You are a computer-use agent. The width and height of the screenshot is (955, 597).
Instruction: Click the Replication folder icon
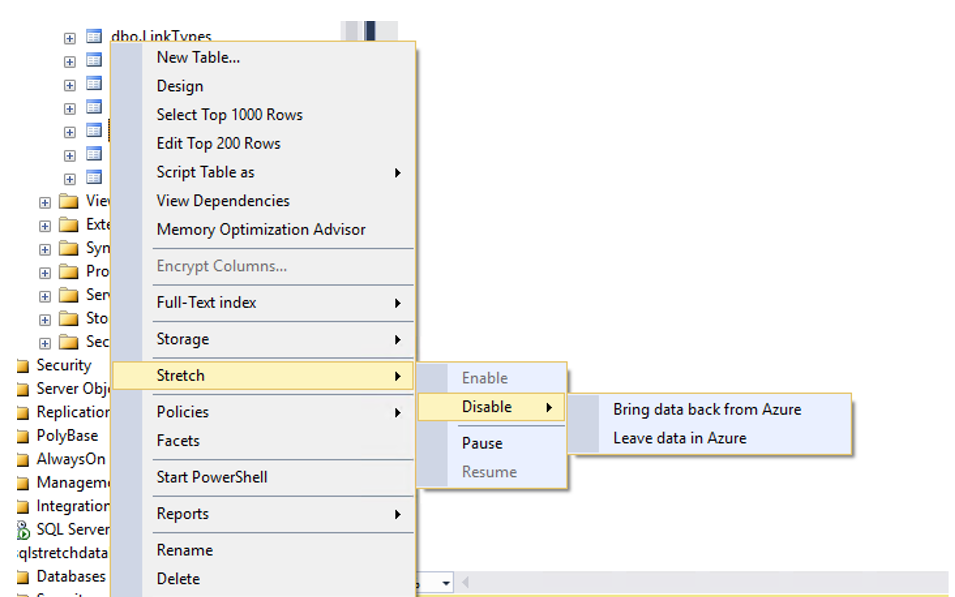coord(23,412)
